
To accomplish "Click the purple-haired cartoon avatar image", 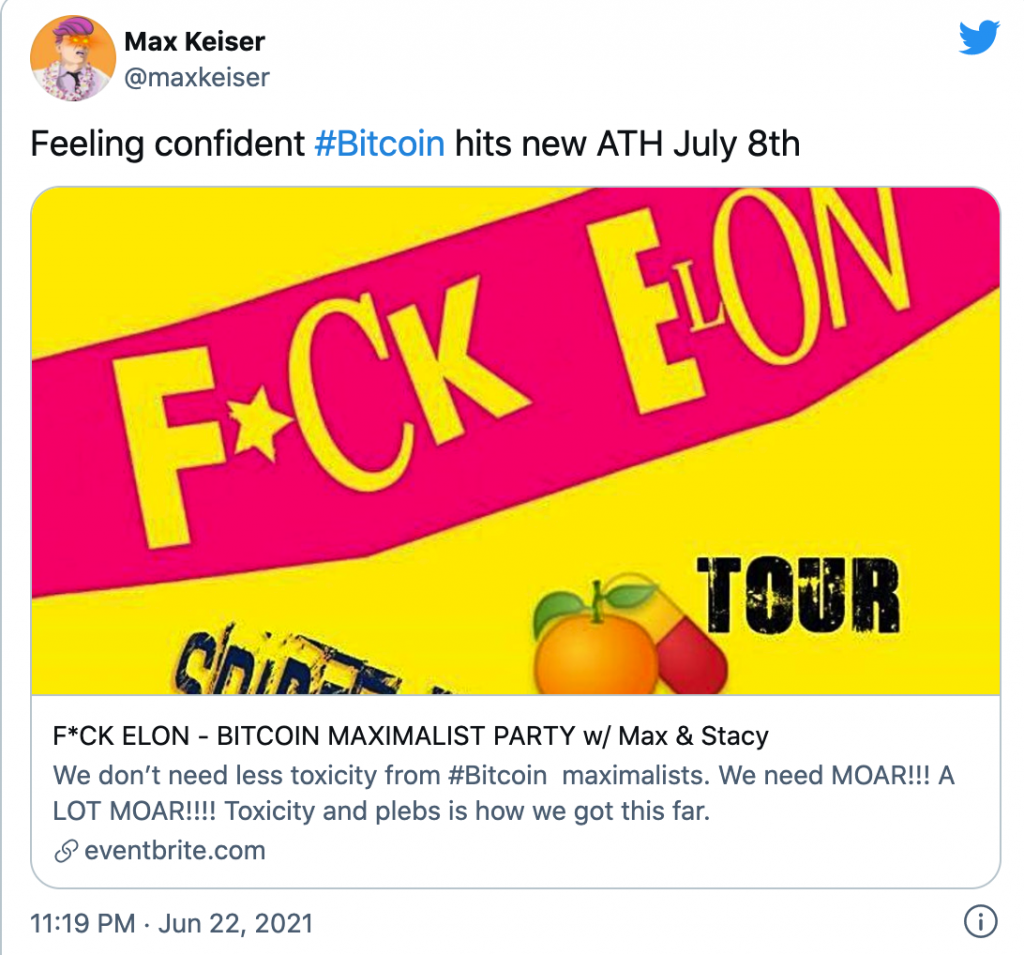I will (x=75, y=57).
